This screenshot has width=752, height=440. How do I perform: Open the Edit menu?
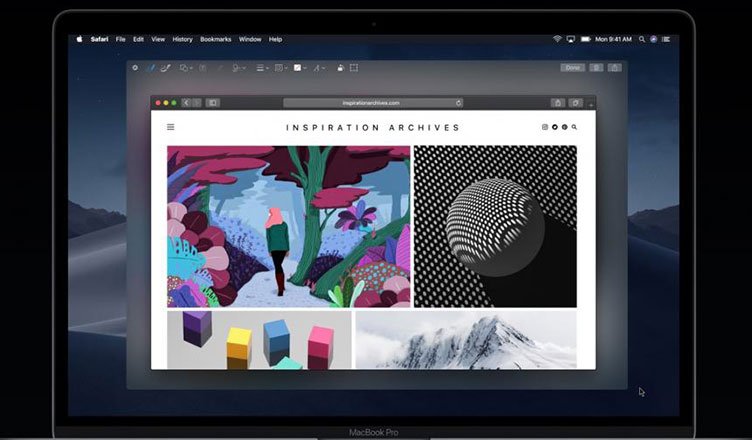139,39
